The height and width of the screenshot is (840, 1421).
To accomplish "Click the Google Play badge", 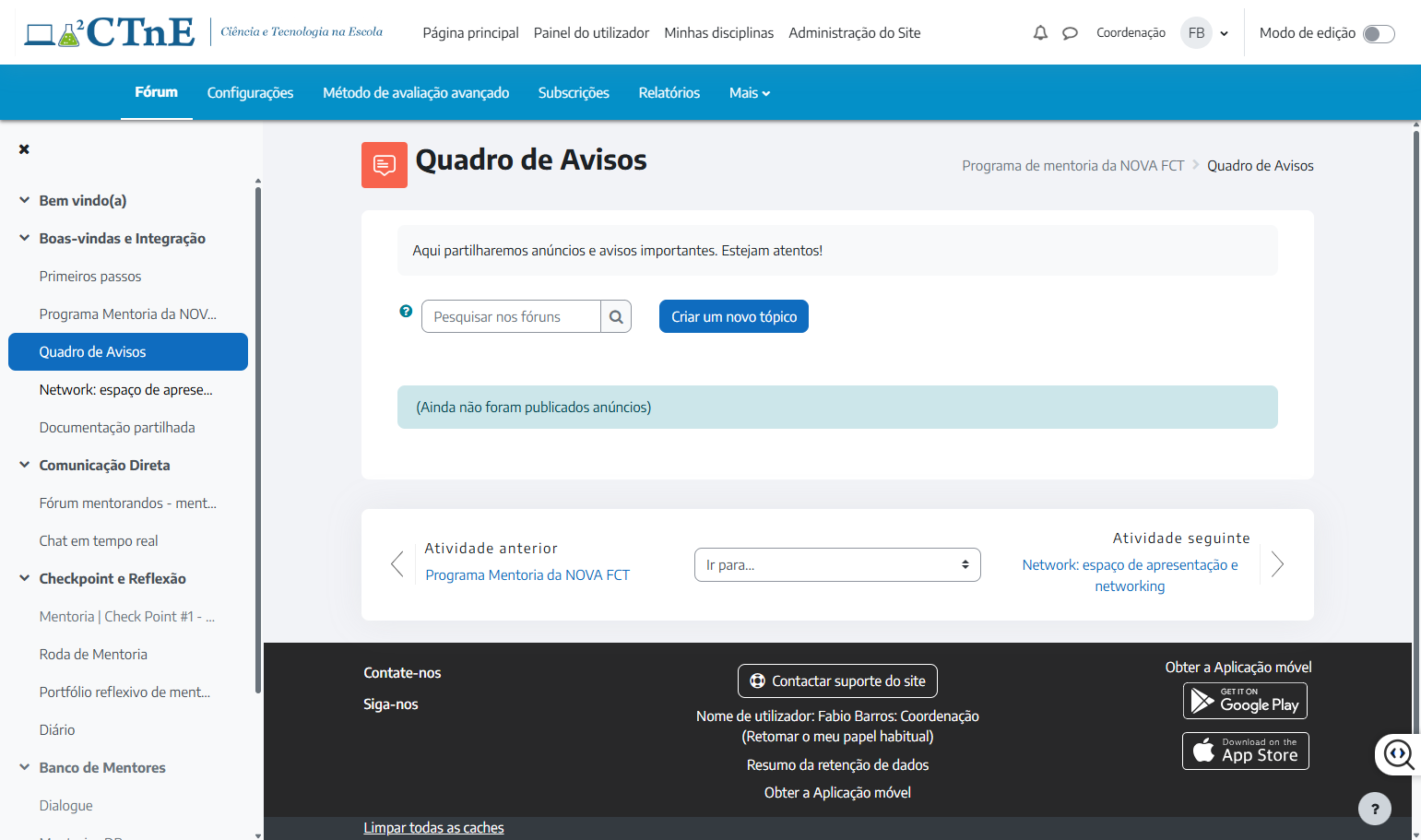I will (1245, 701).
